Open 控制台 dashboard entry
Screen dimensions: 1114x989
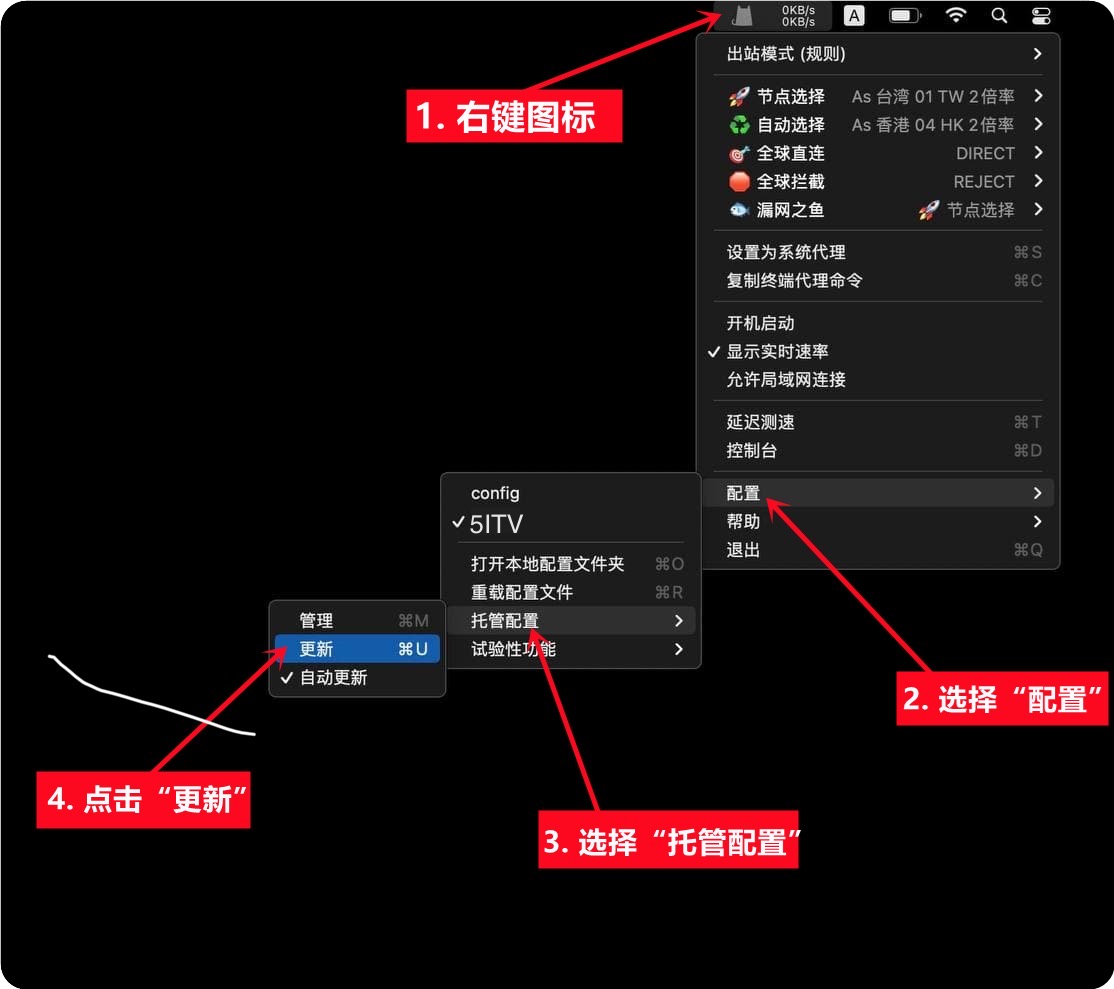[752, 451]
